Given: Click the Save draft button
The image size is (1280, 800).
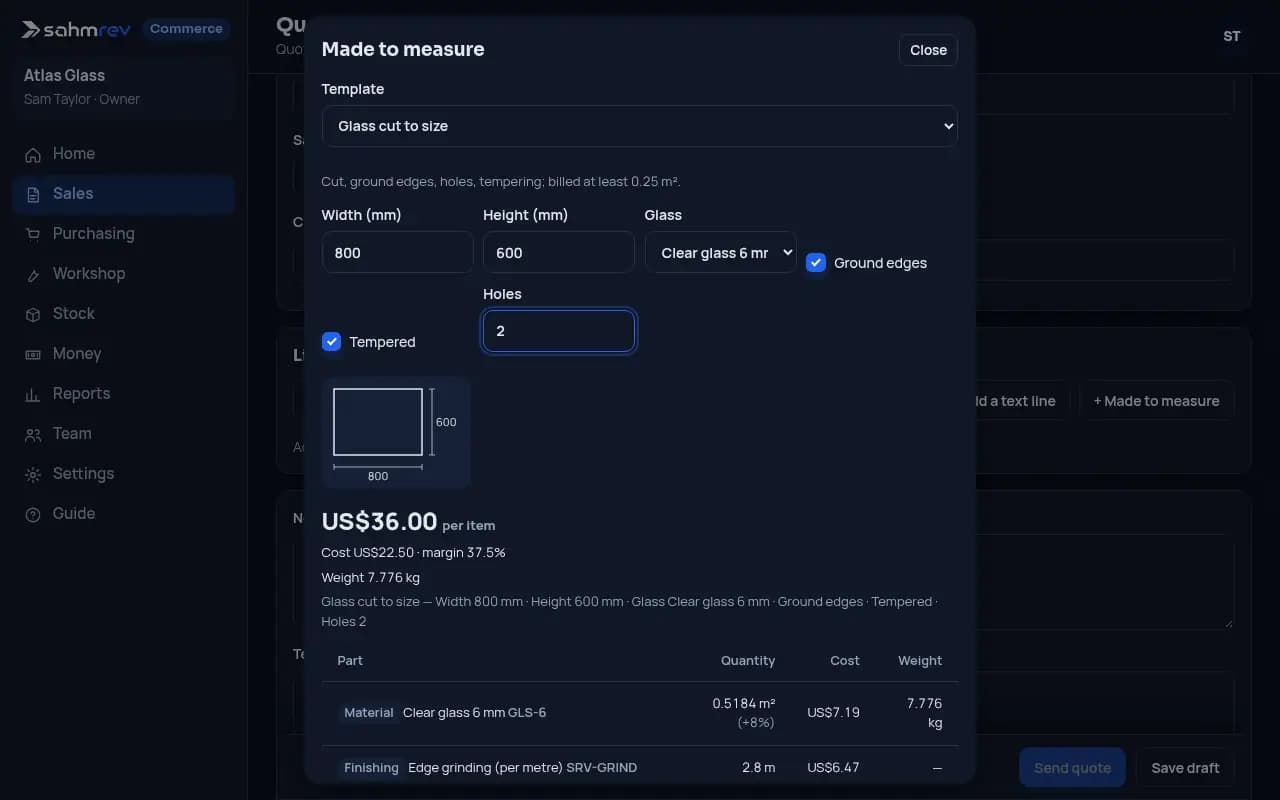Looking at the screenshot, I should click(1185, 768).
